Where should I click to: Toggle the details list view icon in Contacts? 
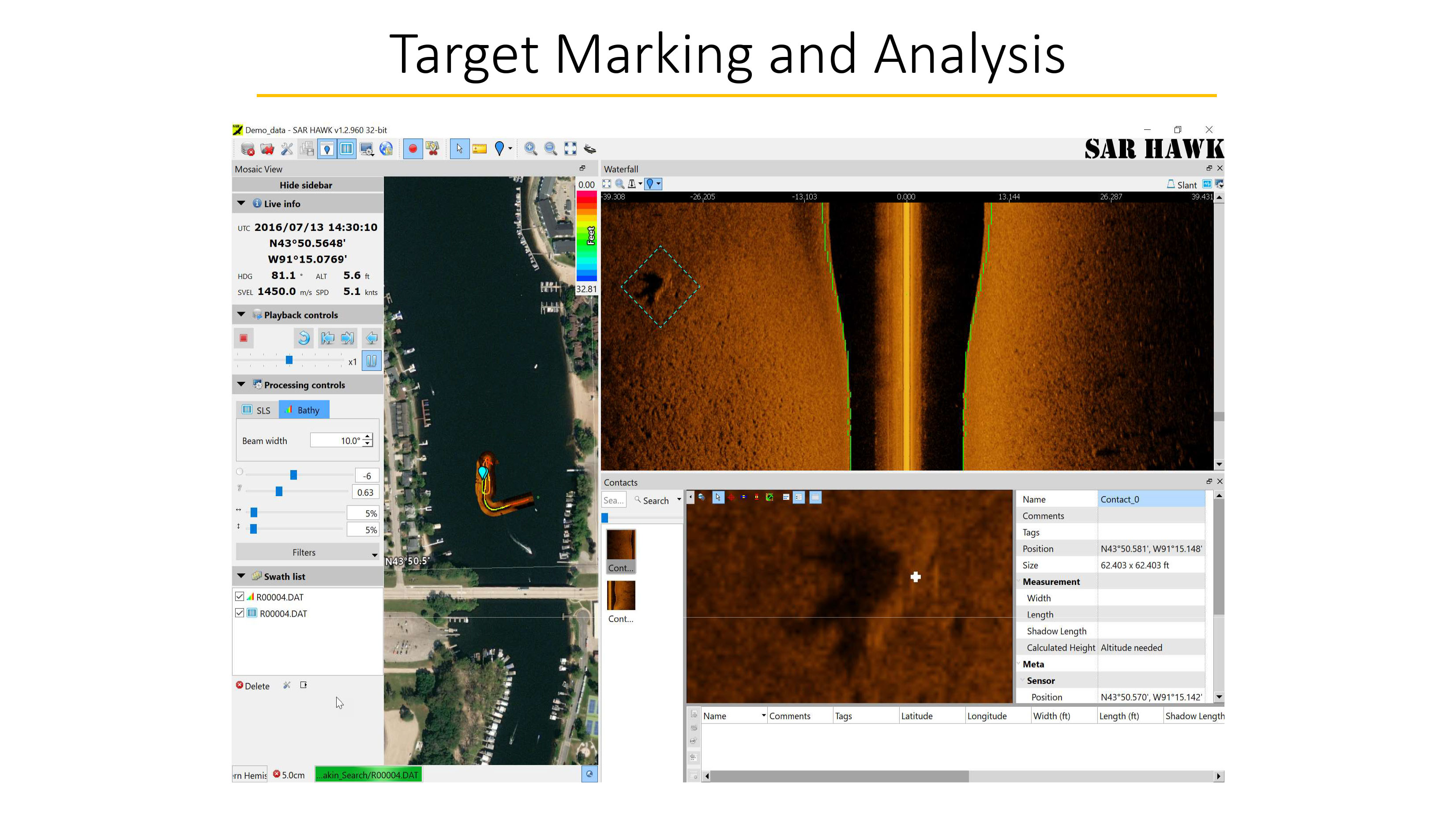(x=799, y=497)
